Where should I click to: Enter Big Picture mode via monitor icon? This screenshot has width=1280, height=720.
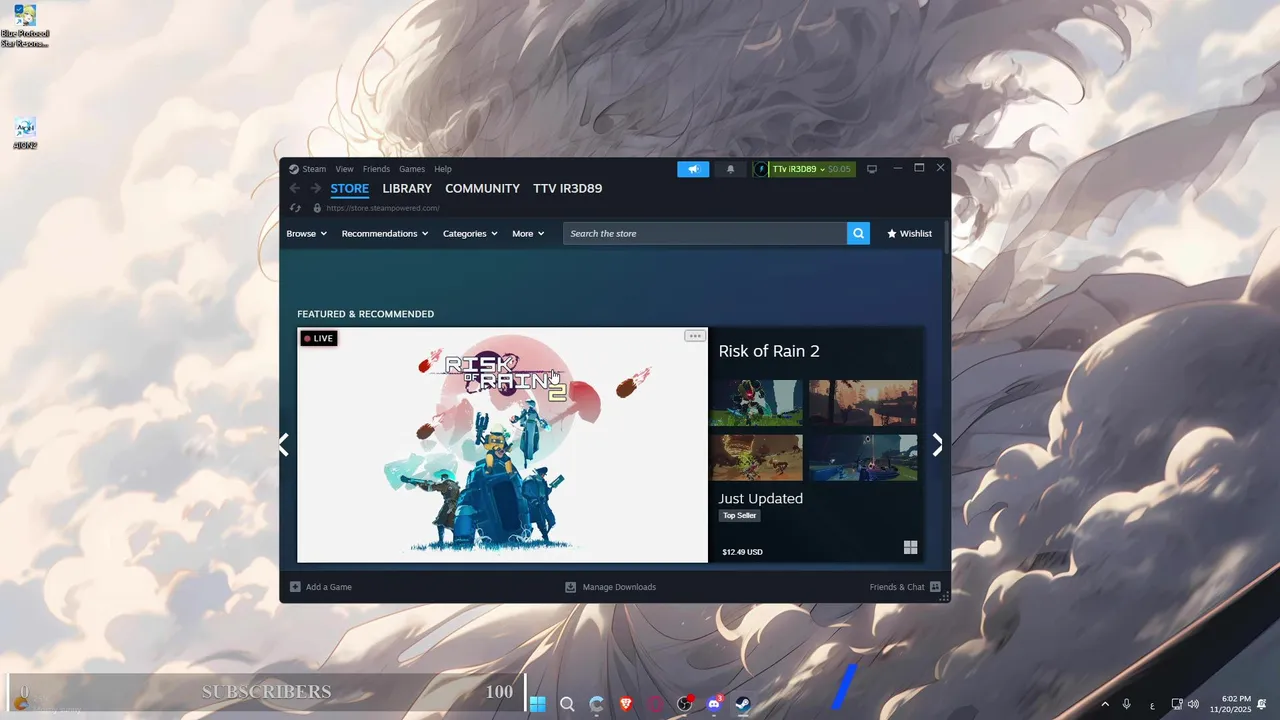pos(872,169)
